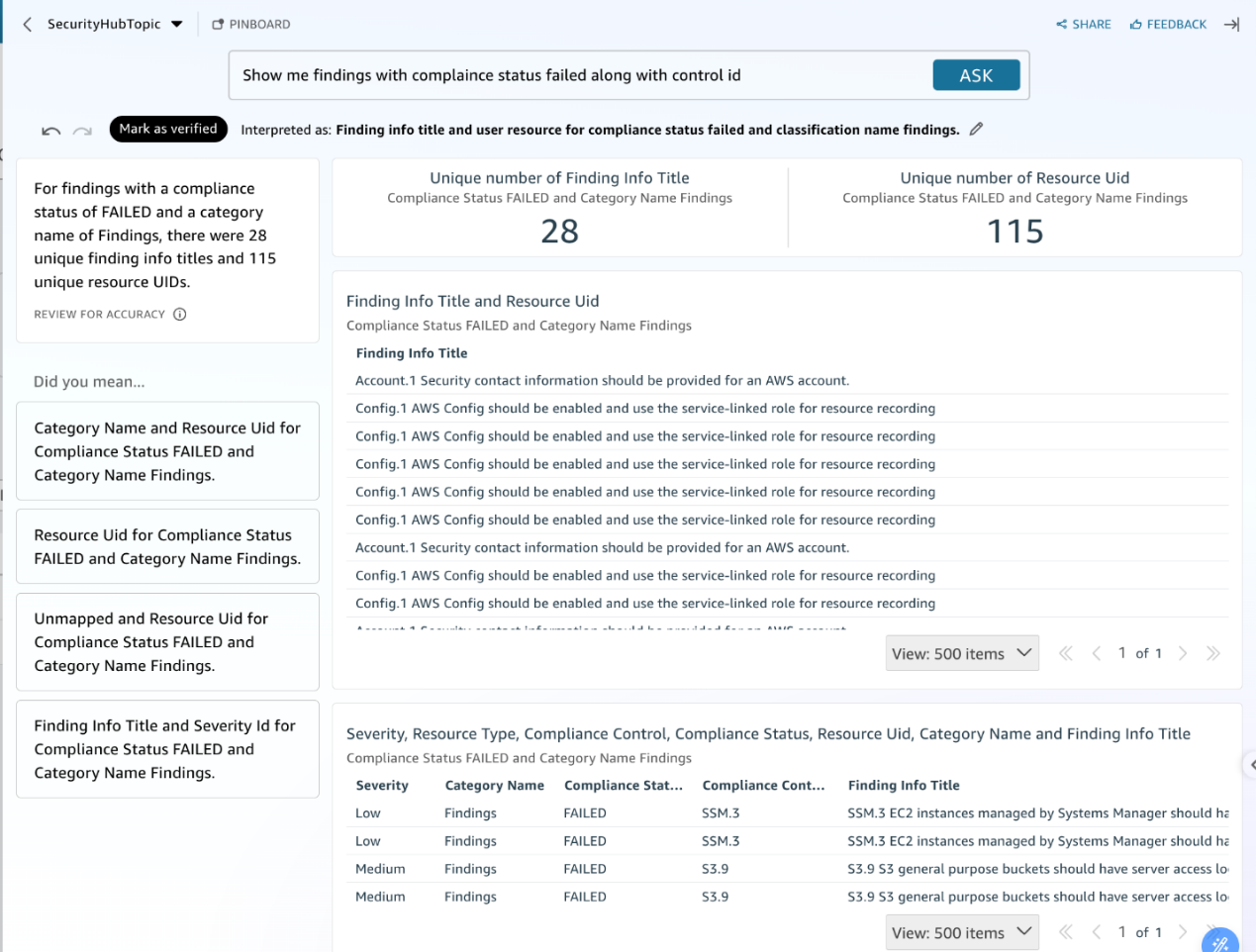Screen dimensions: 1256x952
Task: Expand View 500 items dropdown in first table
Action: [x=961, y=653]
